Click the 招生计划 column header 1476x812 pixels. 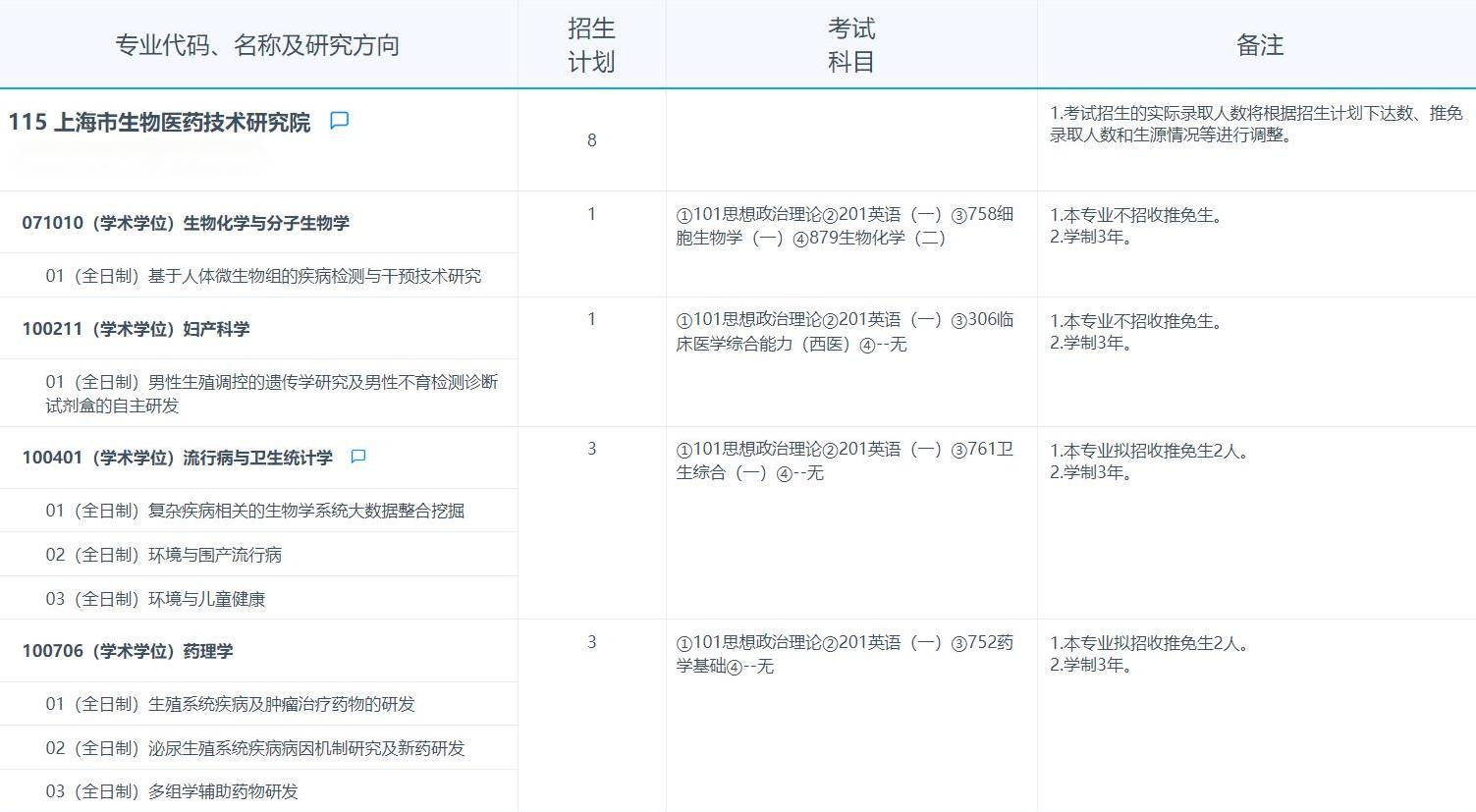[x=591, y=44]
